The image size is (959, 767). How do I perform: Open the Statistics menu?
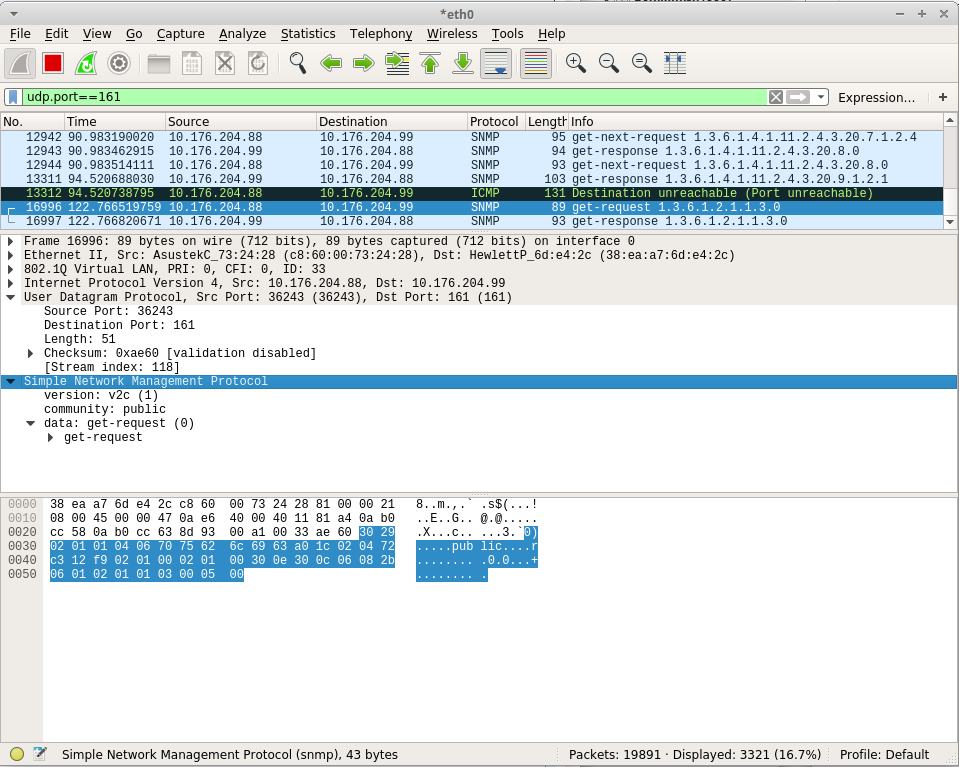point(308,34)
